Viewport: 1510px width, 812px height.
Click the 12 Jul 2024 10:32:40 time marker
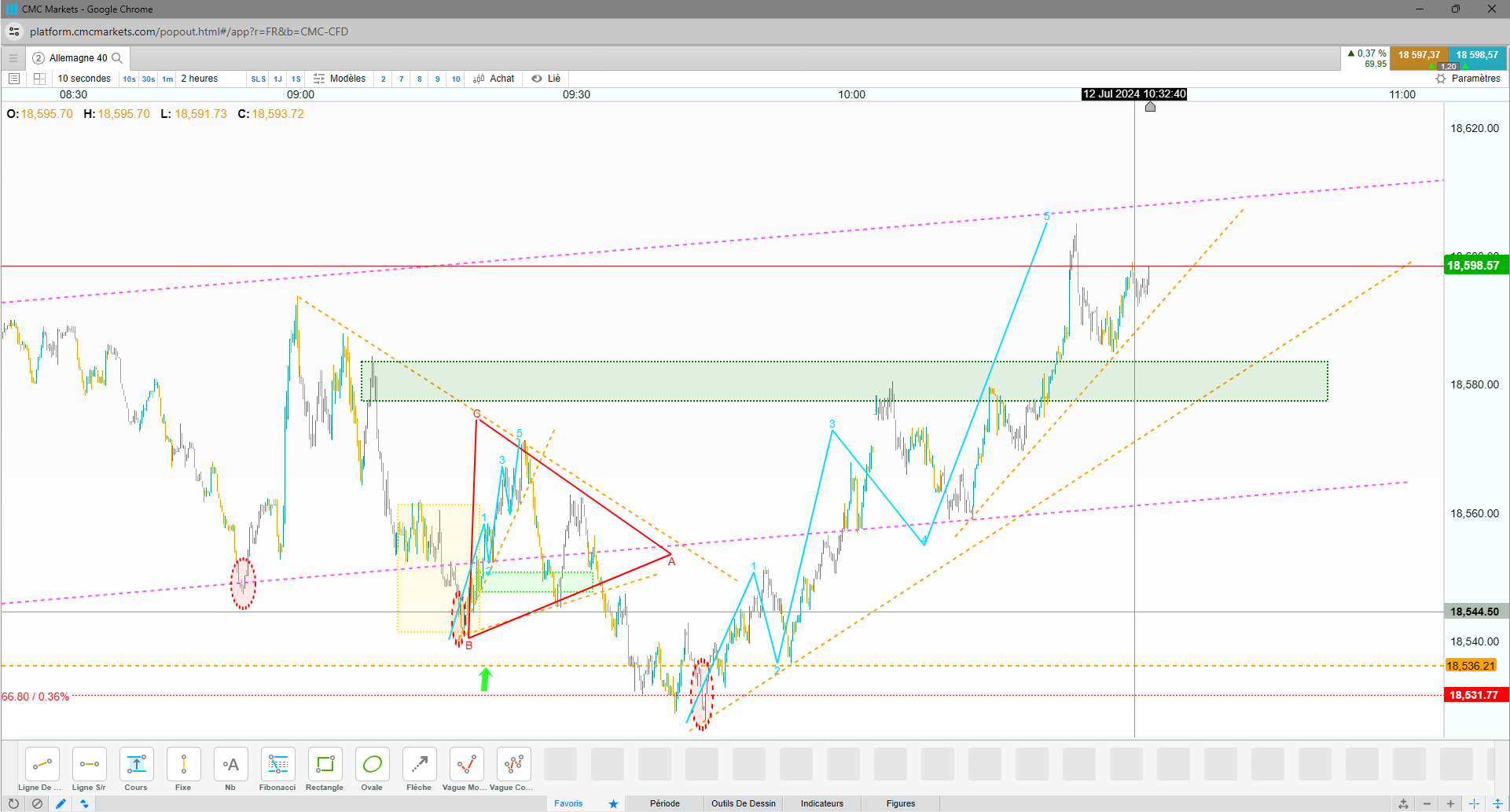[1134, 94]
